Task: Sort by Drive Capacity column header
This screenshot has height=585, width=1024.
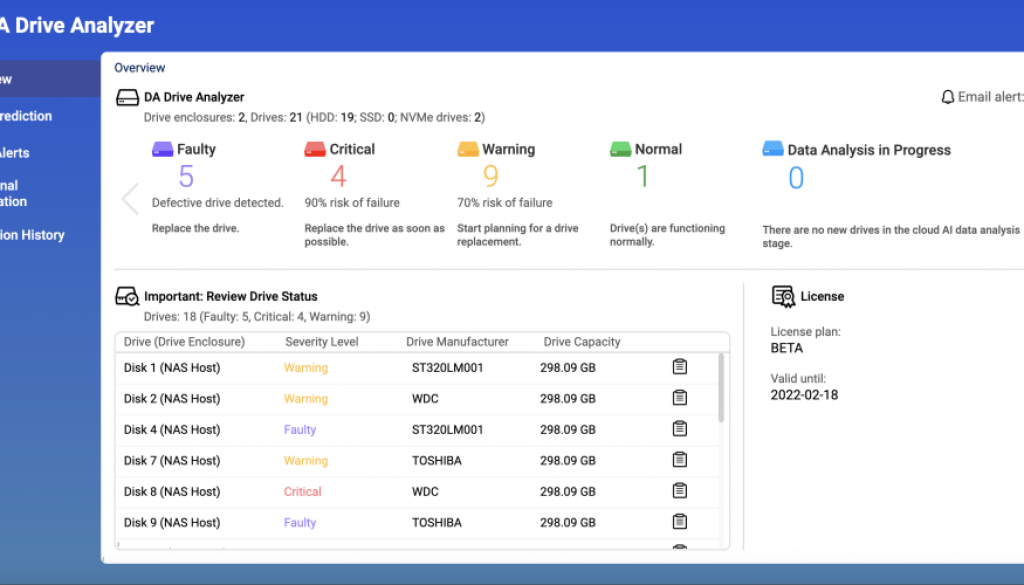Action: (x=582, y=342)
